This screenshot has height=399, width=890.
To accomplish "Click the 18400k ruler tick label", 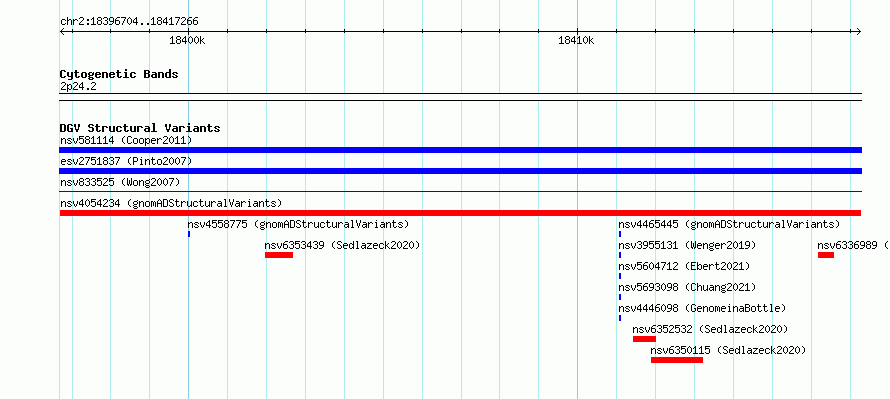I will pyautogui.click(x=187, y=40).
